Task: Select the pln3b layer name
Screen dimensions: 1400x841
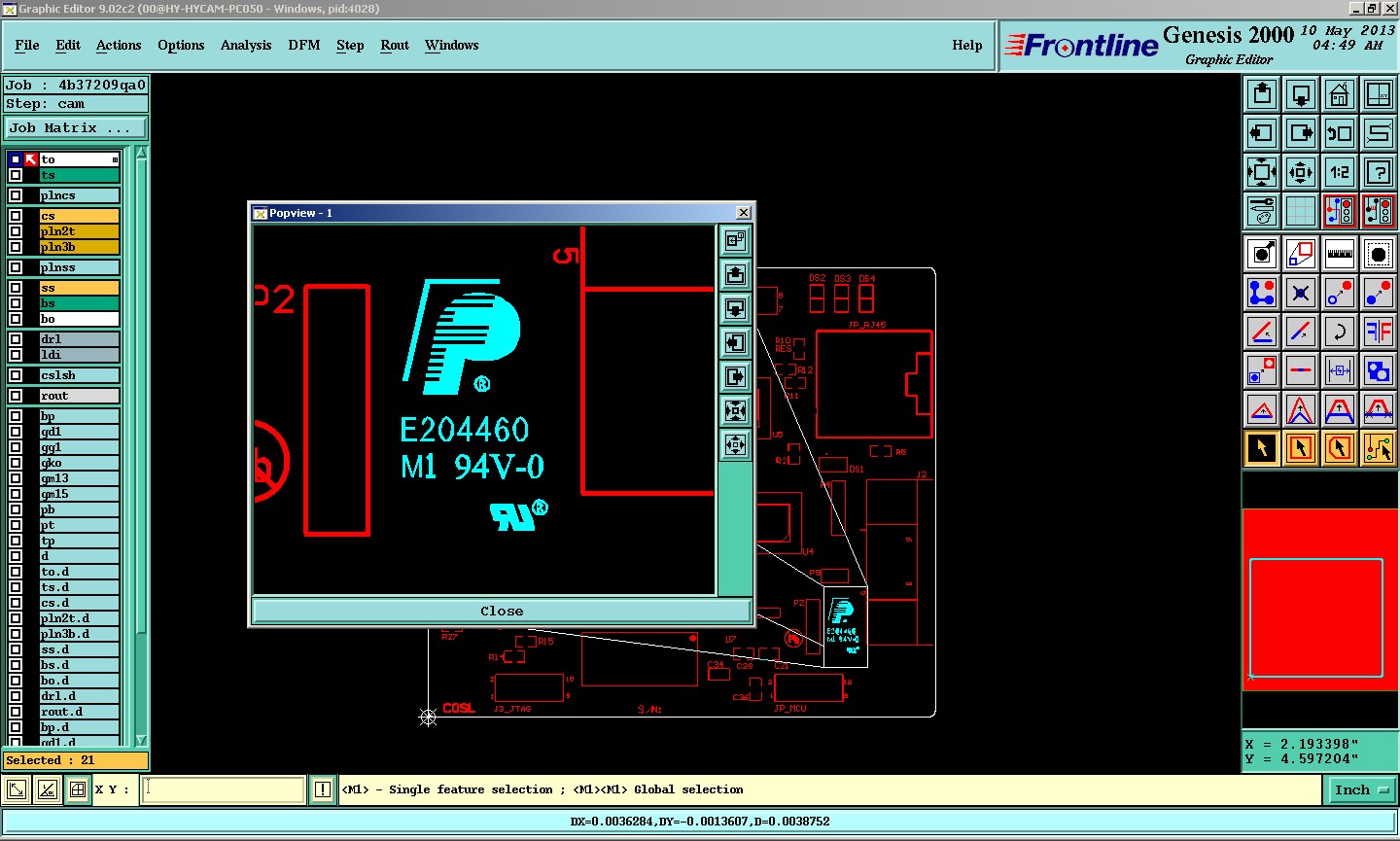Action: point(79,247)
